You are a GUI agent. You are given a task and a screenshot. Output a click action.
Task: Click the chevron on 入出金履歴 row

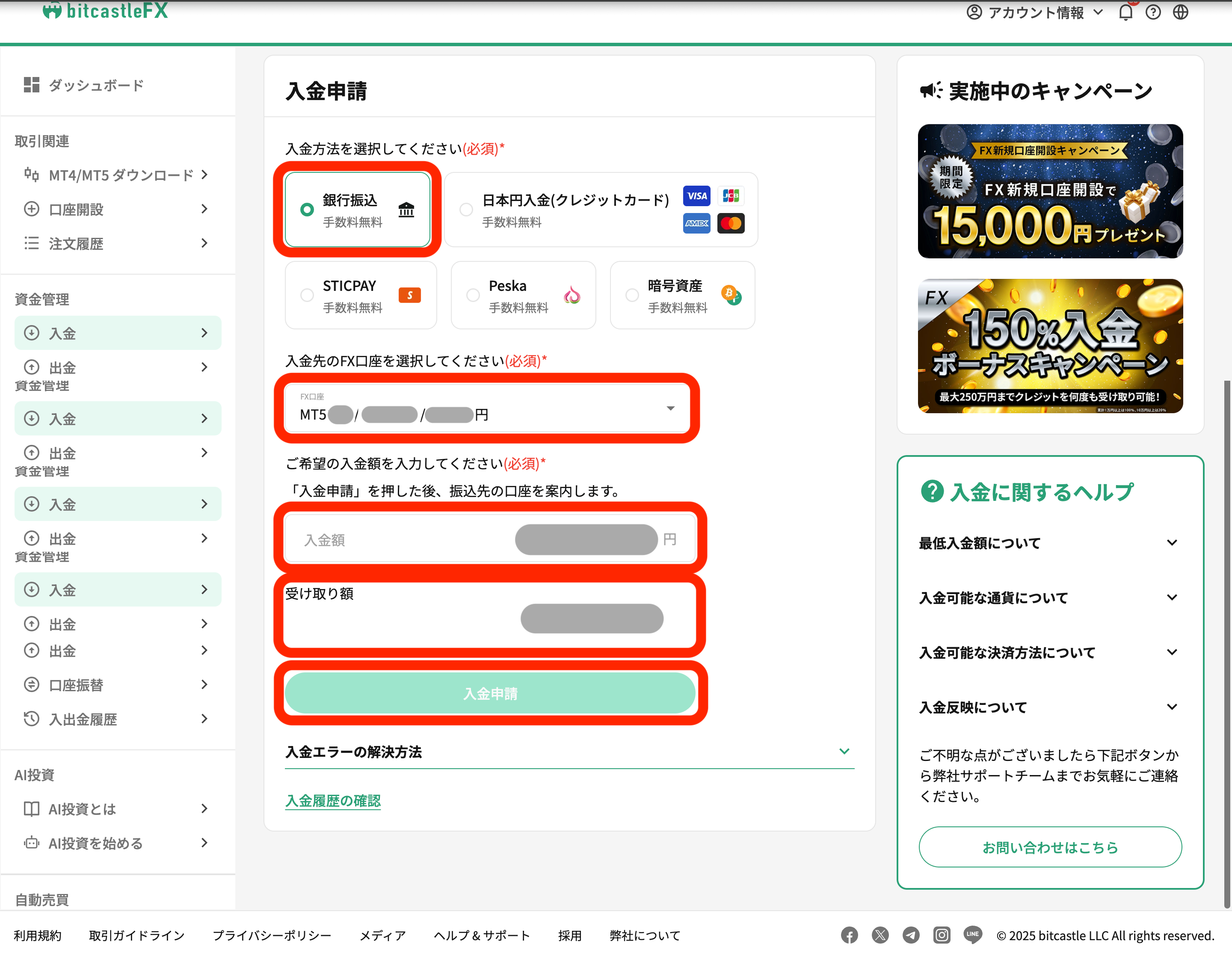pos(204,719)
